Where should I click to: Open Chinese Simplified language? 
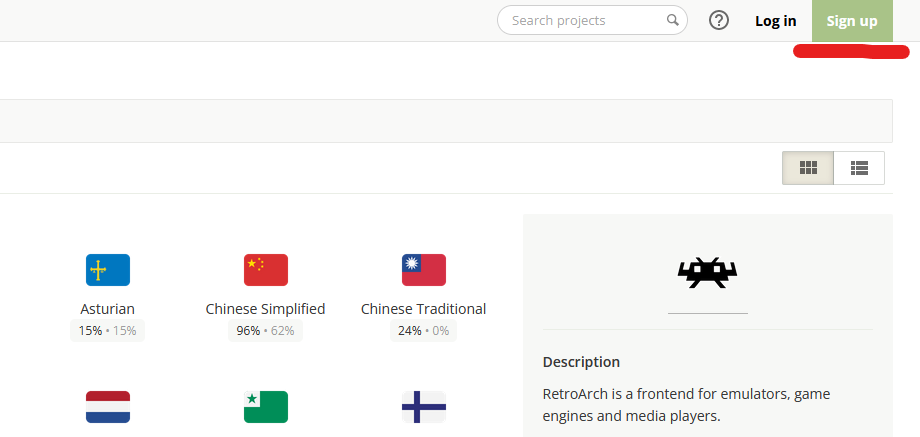pos(265,309)
